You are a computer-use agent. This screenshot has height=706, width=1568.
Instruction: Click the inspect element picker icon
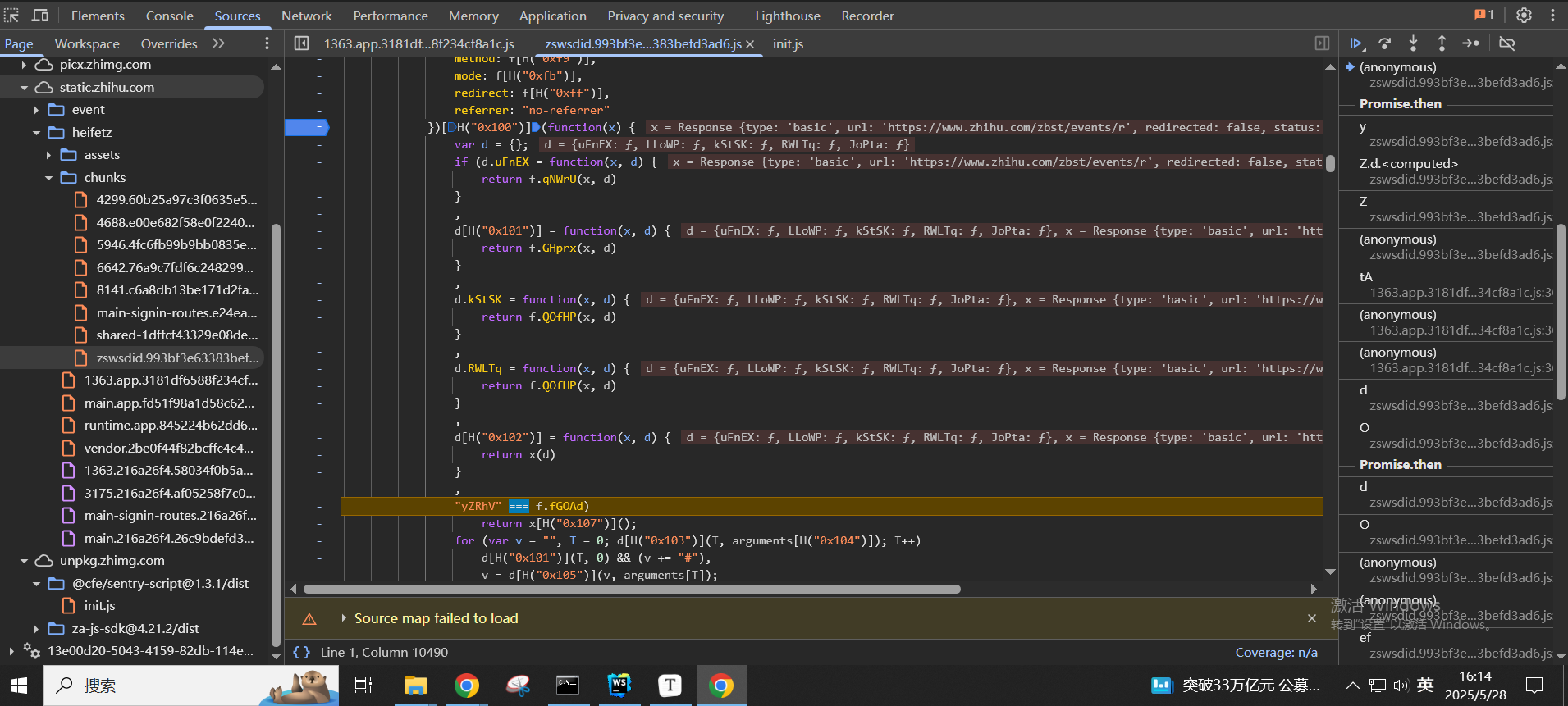(12, 16)
